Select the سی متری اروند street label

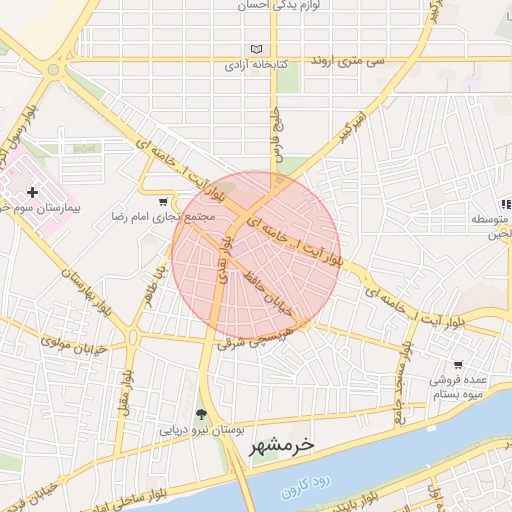coord(348,62)
